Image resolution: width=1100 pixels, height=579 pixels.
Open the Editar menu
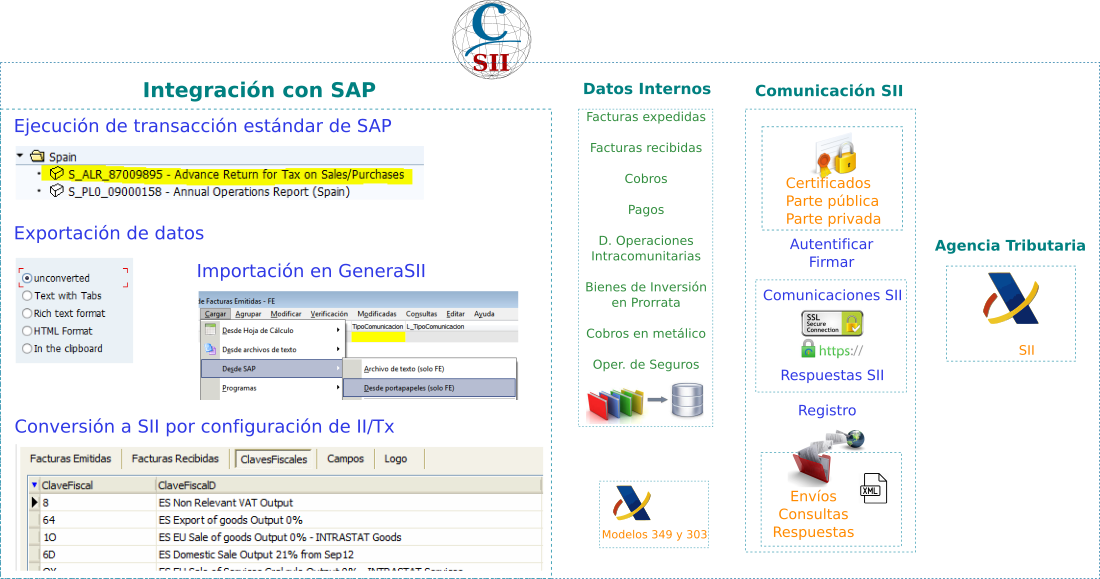456,314
